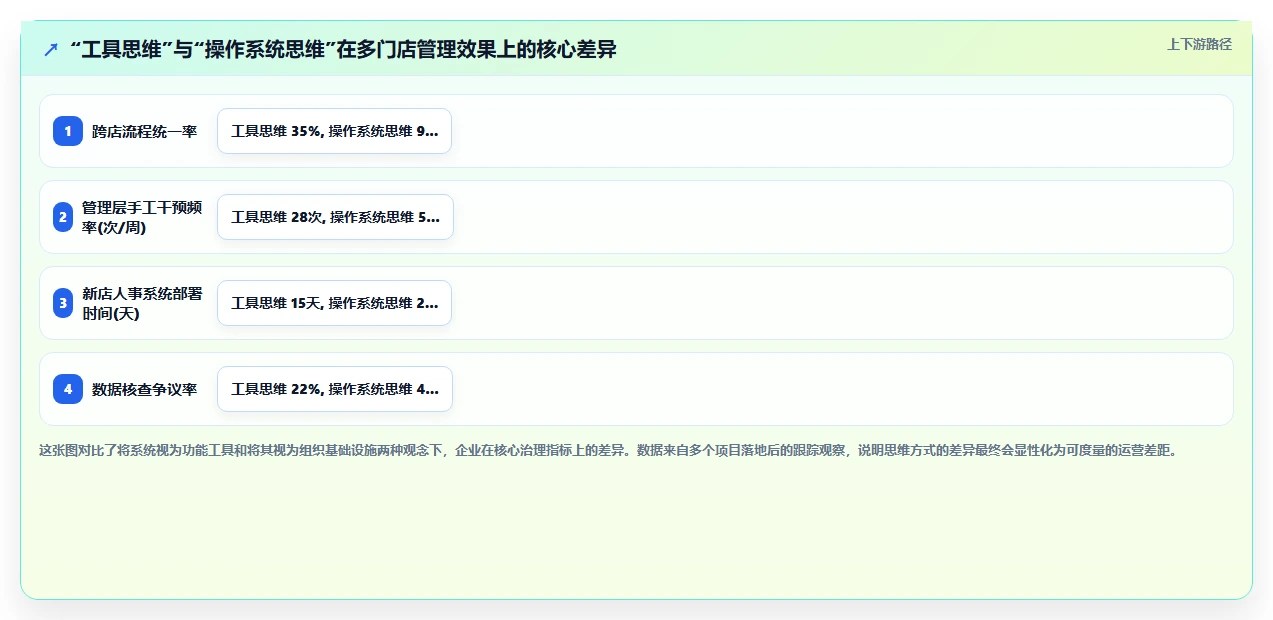
Task: Select the number 3 badge for 新店人事系统部署时间
Action: (x=63, y=303)
